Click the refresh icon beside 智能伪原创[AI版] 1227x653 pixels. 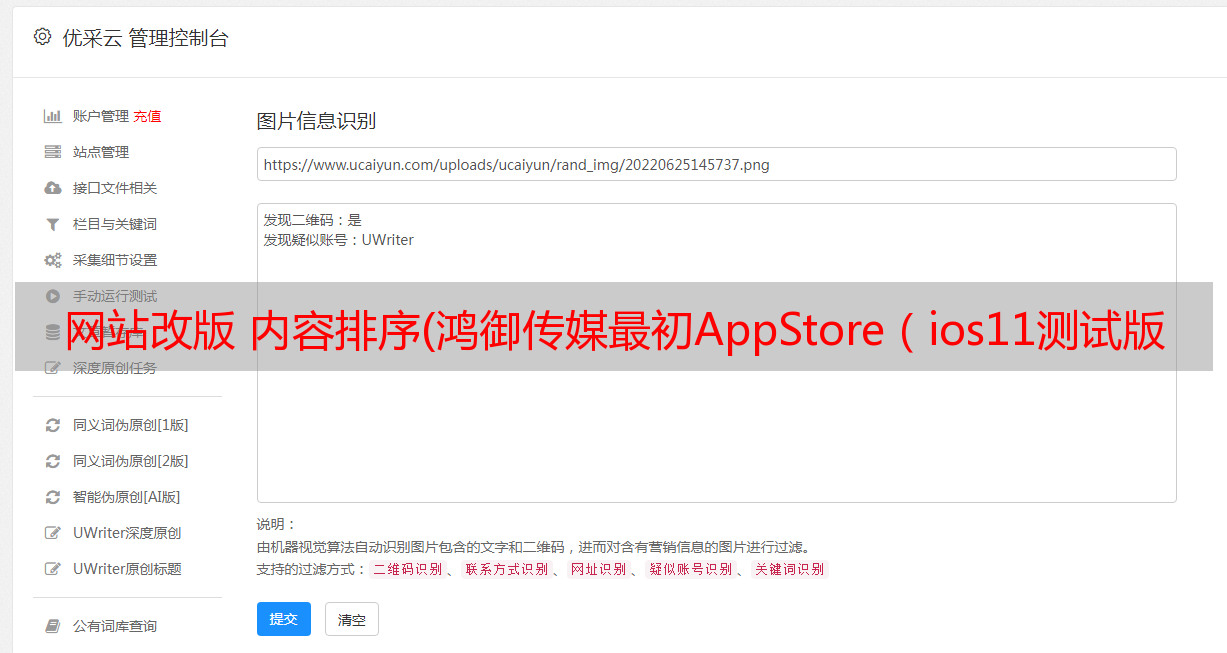click(53, 497)
